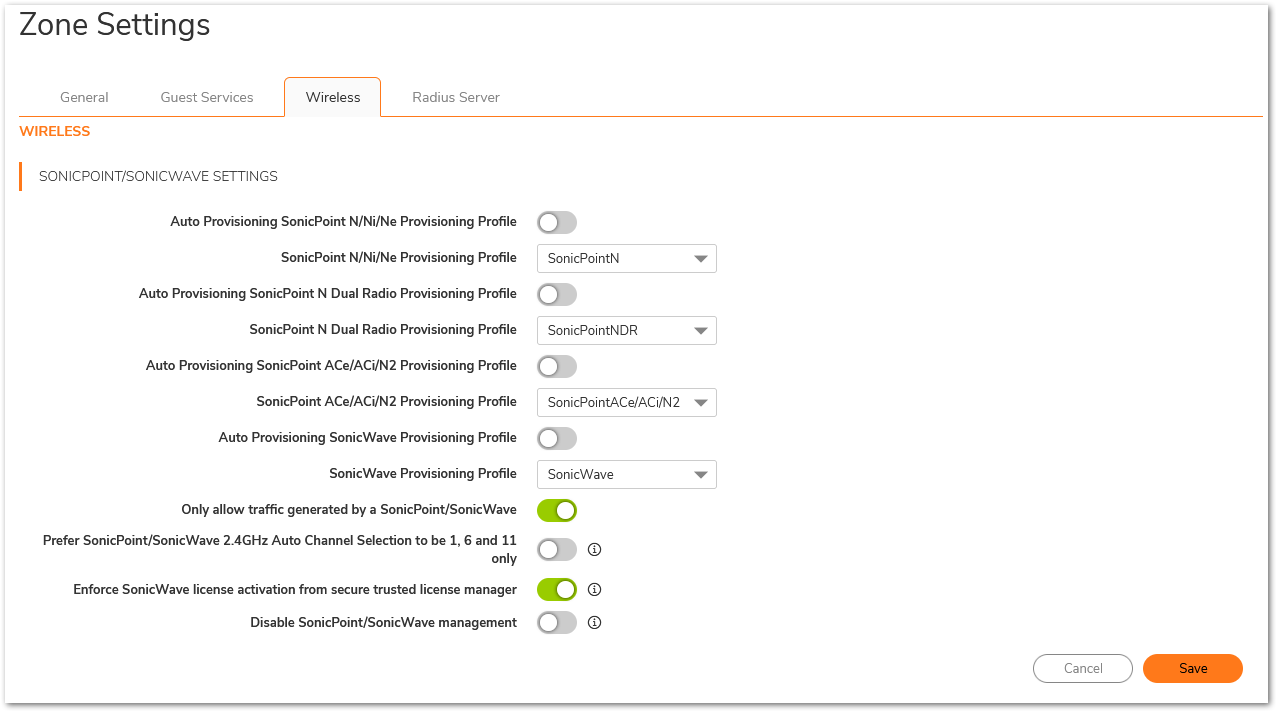Open the Guest Services tab
Image resolution: width=1277 pixels, height=712 pixels.
(207, 97)
